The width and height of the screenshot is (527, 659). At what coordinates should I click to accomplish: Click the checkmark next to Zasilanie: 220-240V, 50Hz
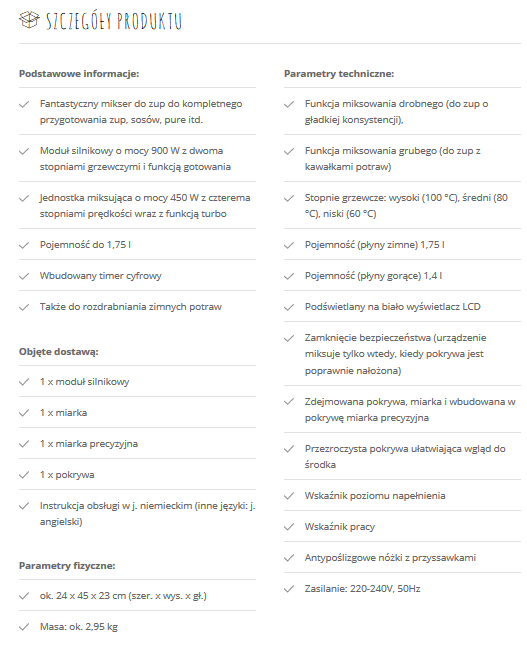(289, 589)
